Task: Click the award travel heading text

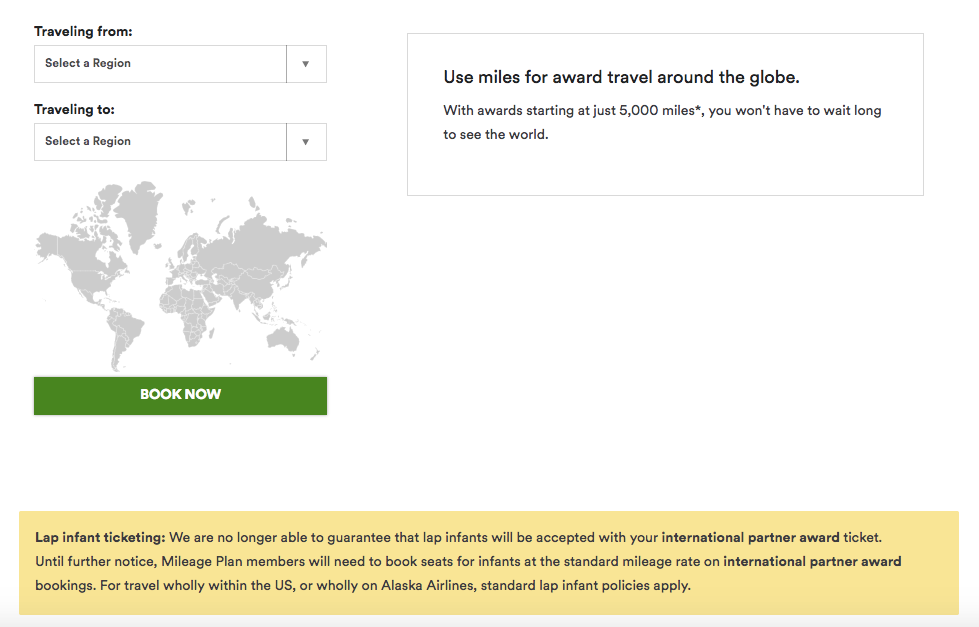Action: [x=621, y=77]
